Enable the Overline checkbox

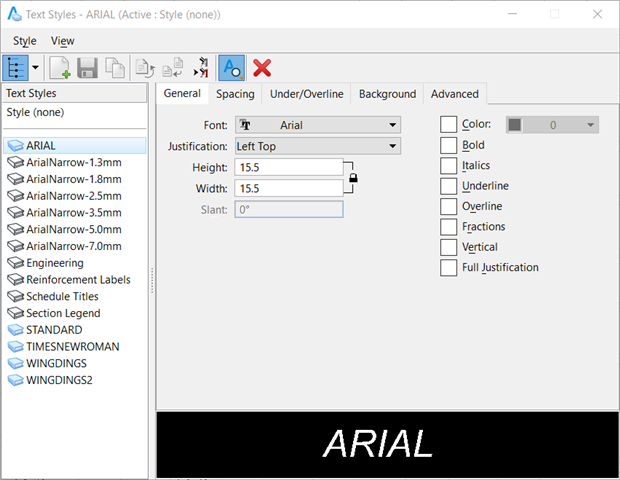pos(448,206)
